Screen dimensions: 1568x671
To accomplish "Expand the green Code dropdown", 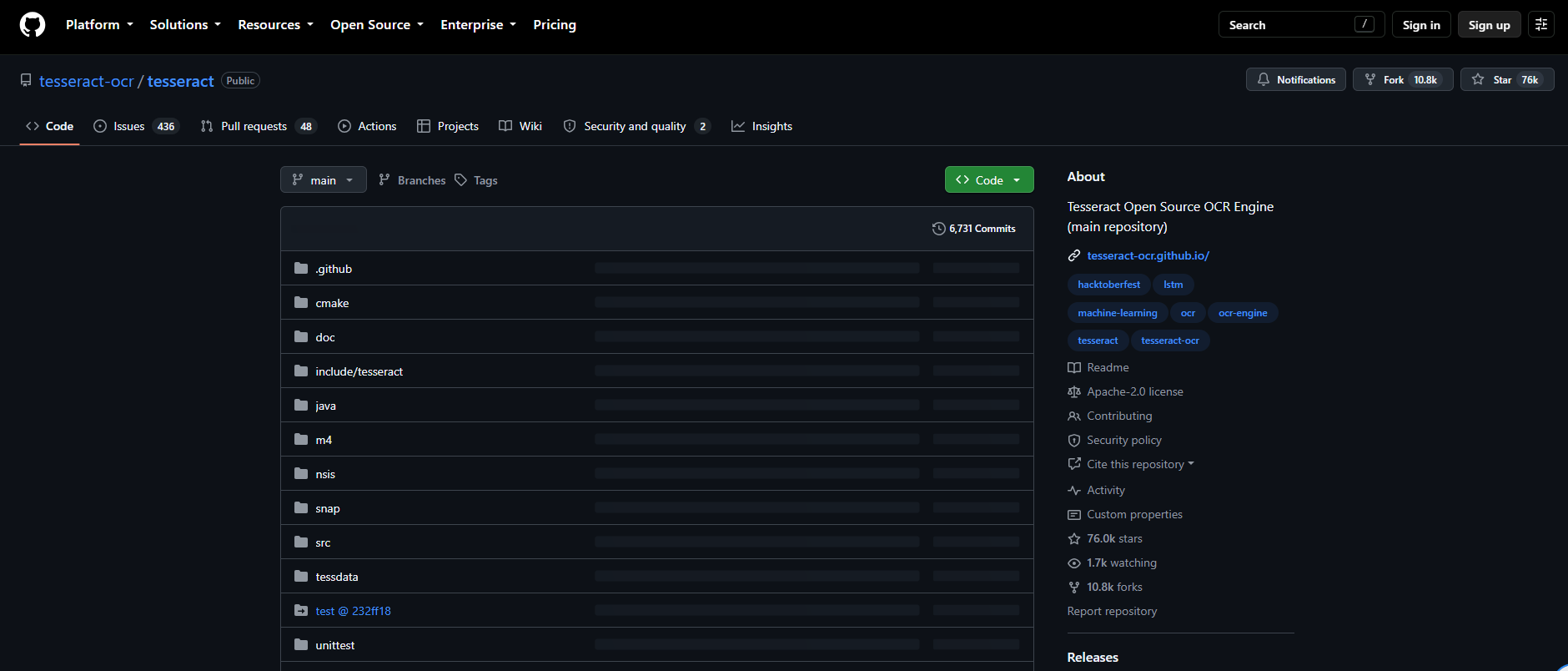I will tap(989, 180).
